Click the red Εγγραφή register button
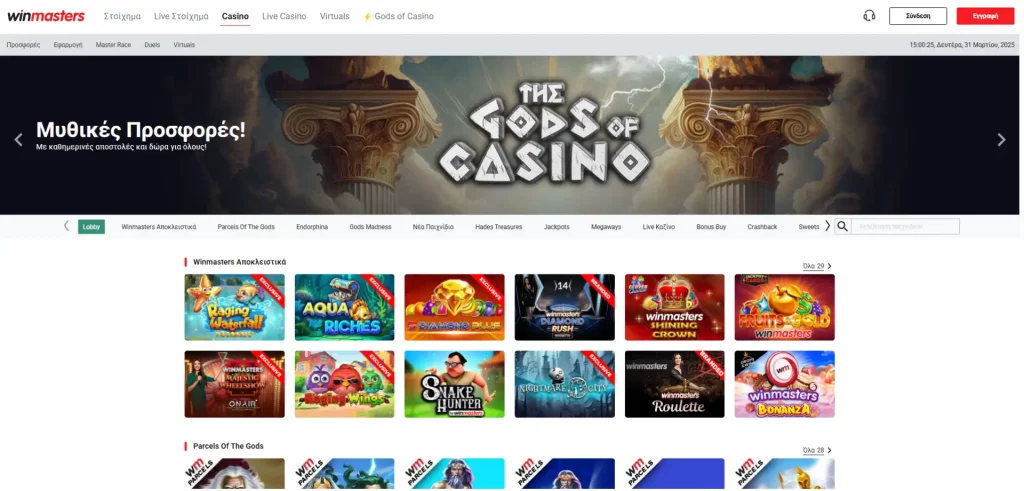The image size is (1024, 491). pyautogui.click(x=985, y=16)
